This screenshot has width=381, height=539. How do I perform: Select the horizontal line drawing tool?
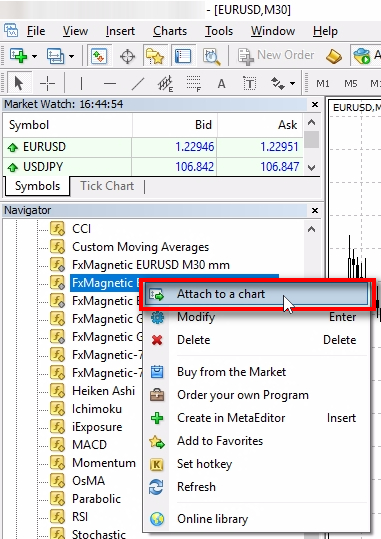tap(110, 83)
